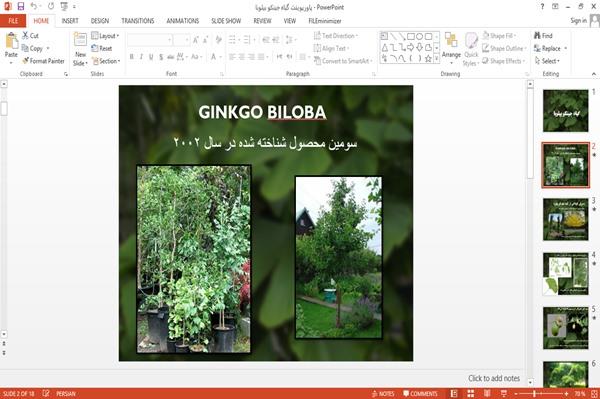Toggle the NOTES pane
Image resolution: width=600 pixels, height=399 pixels.
tap(383, 394)
